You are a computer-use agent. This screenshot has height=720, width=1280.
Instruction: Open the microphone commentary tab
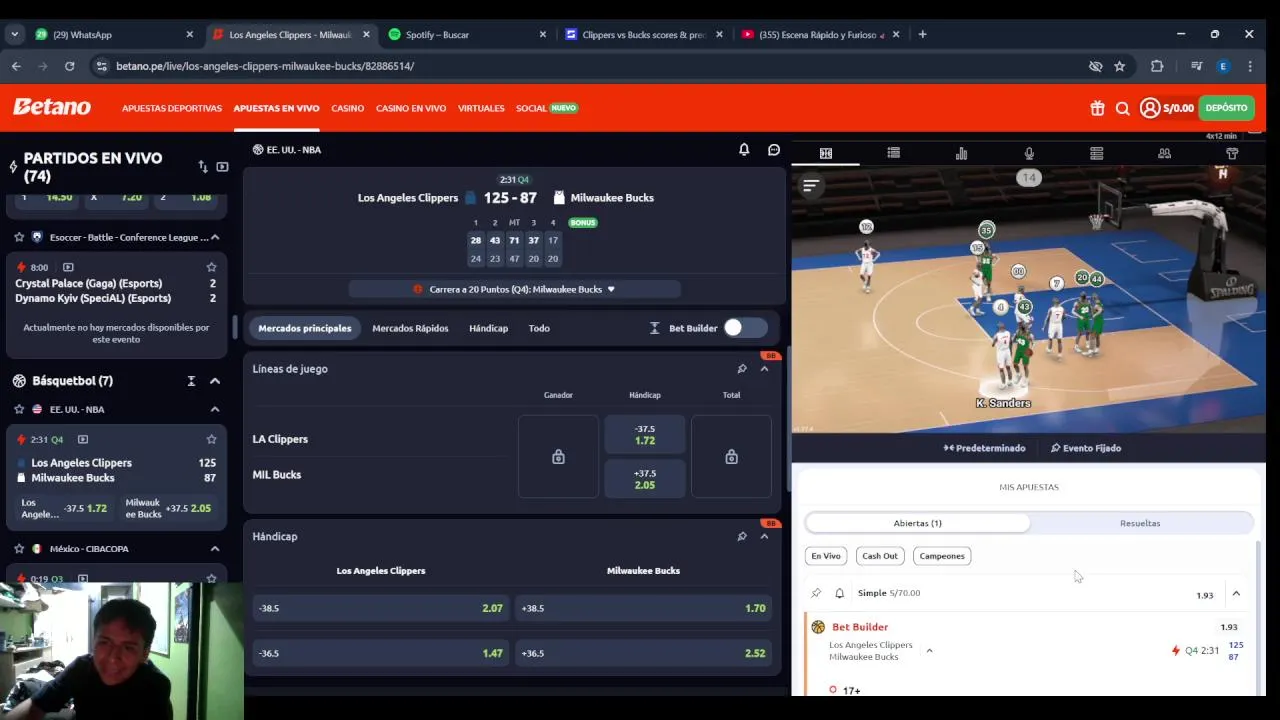click(1029, 153)
